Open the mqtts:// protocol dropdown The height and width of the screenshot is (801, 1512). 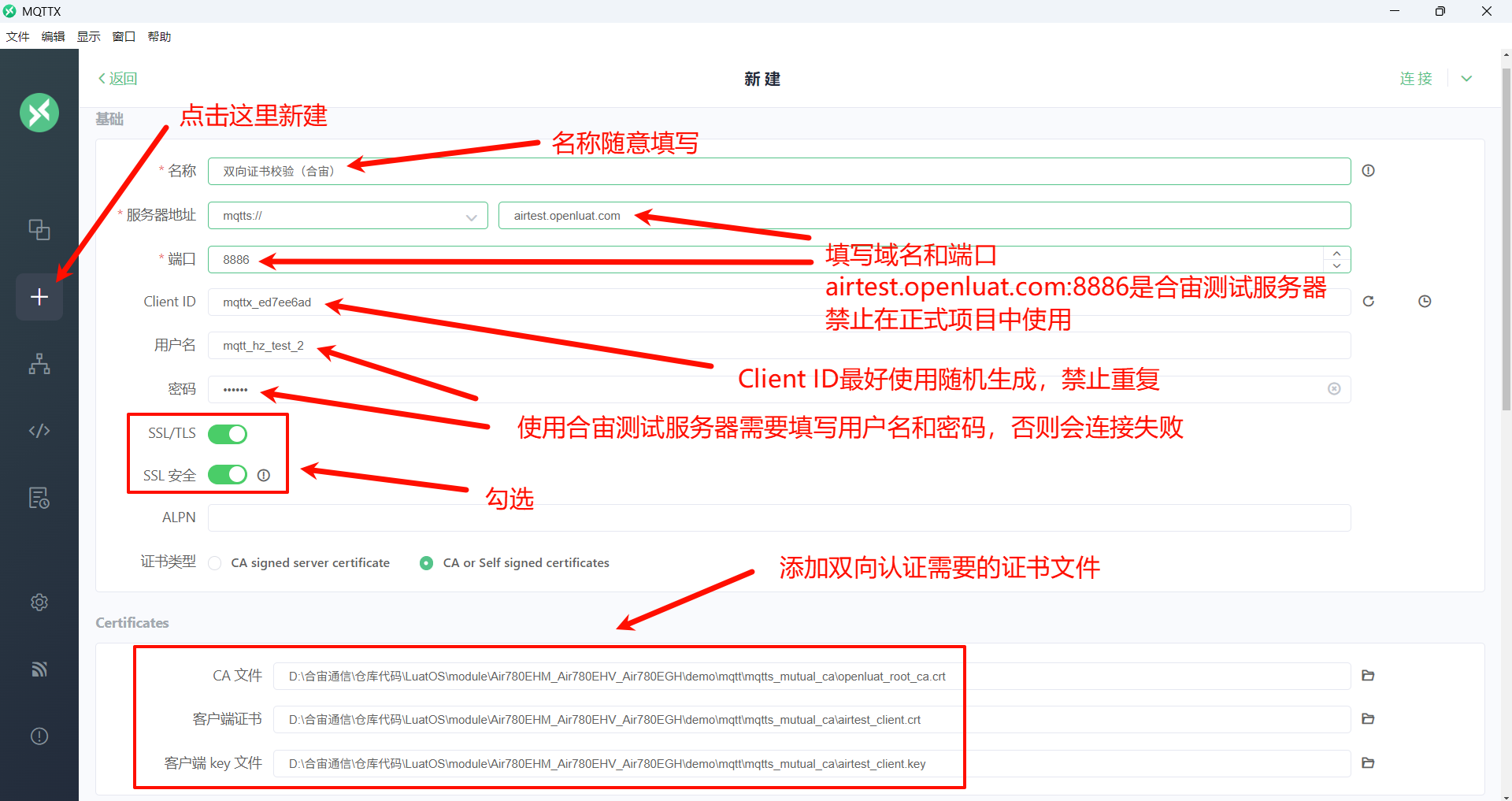coord(348,216)
